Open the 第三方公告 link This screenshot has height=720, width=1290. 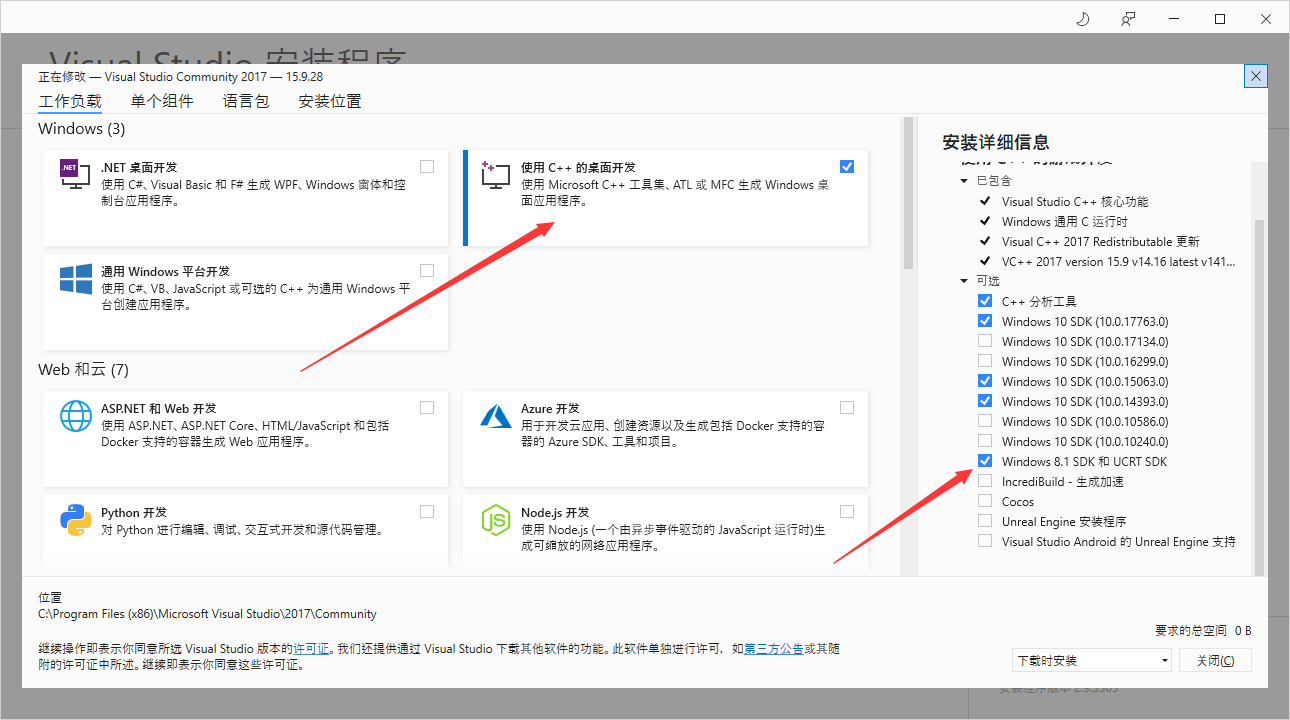[x=773, y=649]
